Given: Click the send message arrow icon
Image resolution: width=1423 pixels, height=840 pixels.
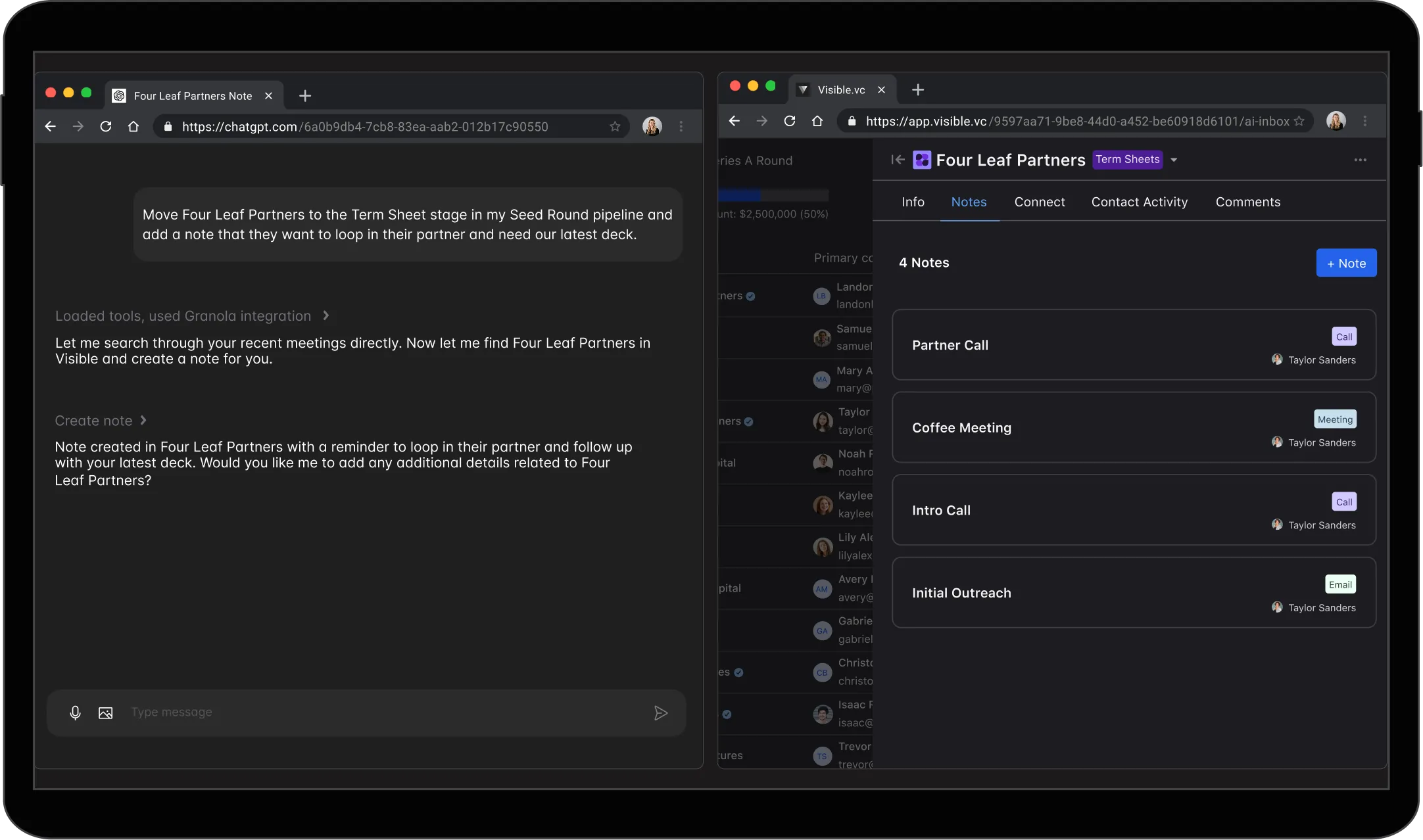Looking at the screenshot, I should click(x=661, y=713).
